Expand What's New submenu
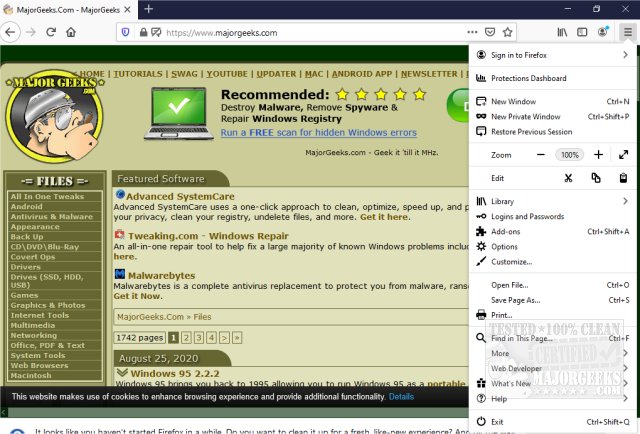Screen dimensions: 640x434 [x=552, y=383]
